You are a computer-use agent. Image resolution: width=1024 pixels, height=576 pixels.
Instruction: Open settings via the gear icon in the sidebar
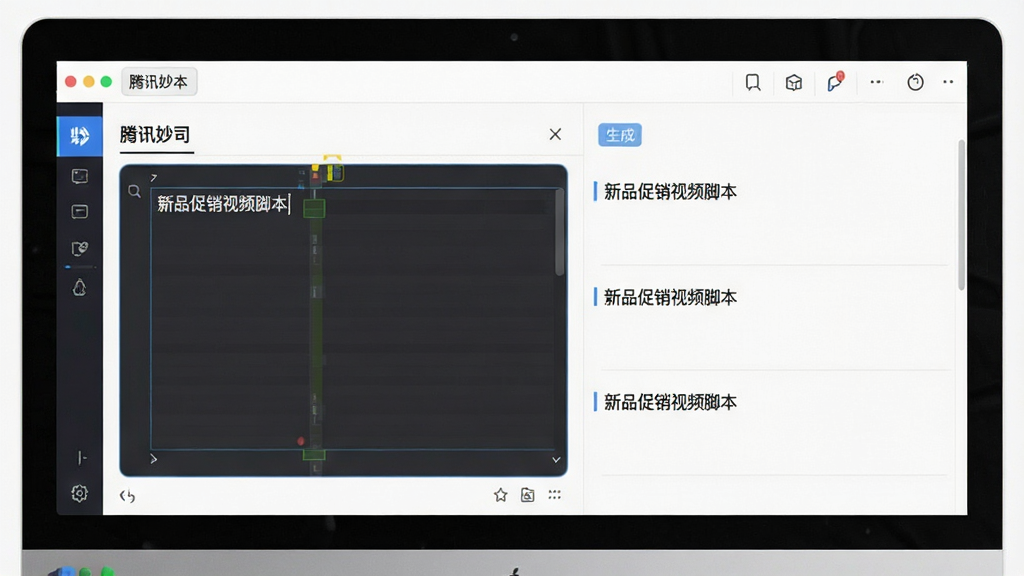pos(80,493)
